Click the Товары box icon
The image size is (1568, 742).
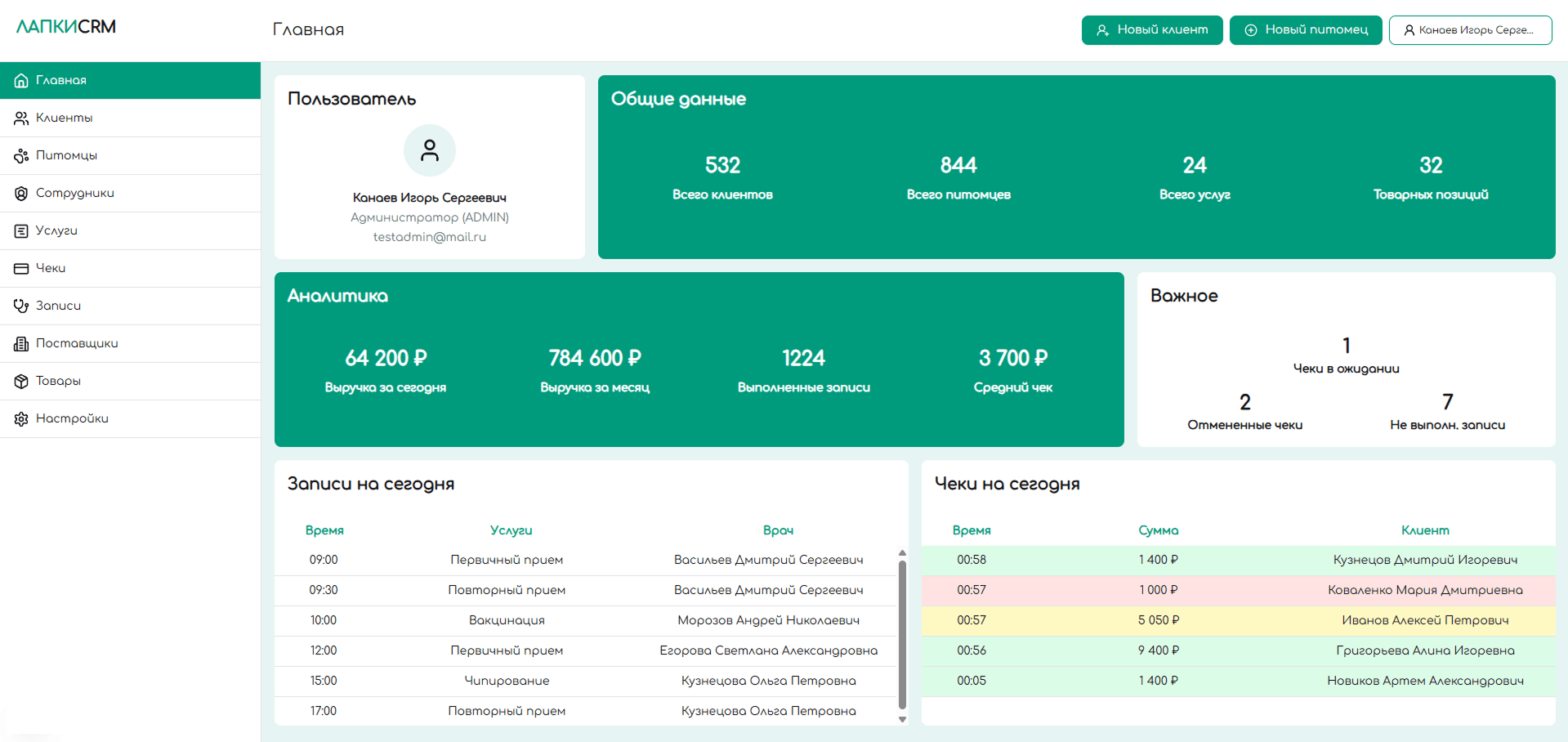pos(21,382)
